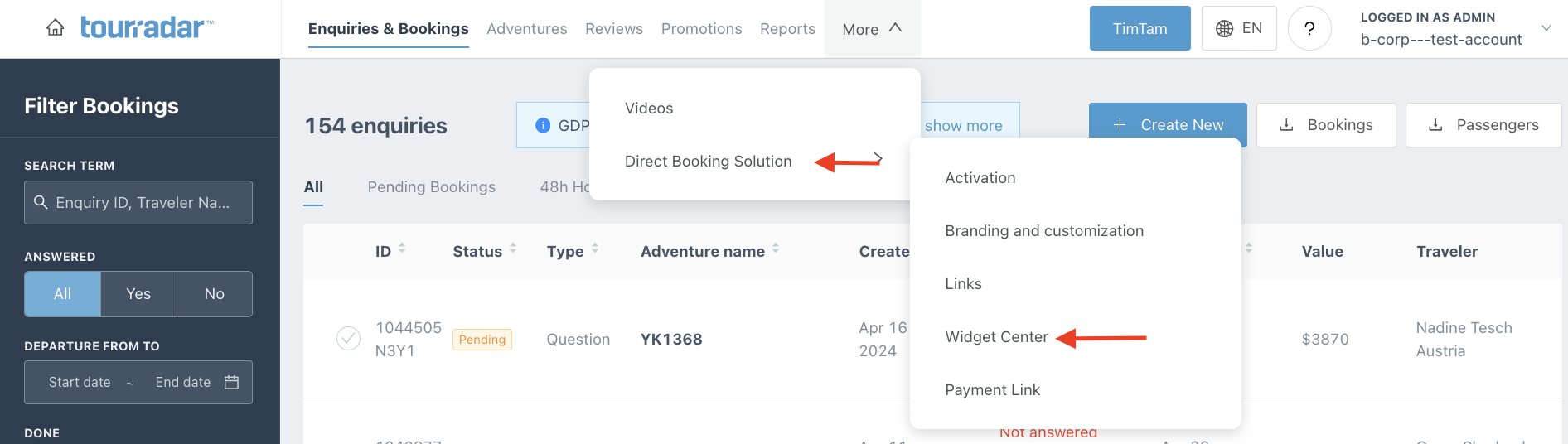This screenshot has width=1568, height=444.
Task: Toggle the checkmark circle for enquiry 1044505
Action: 348,339
